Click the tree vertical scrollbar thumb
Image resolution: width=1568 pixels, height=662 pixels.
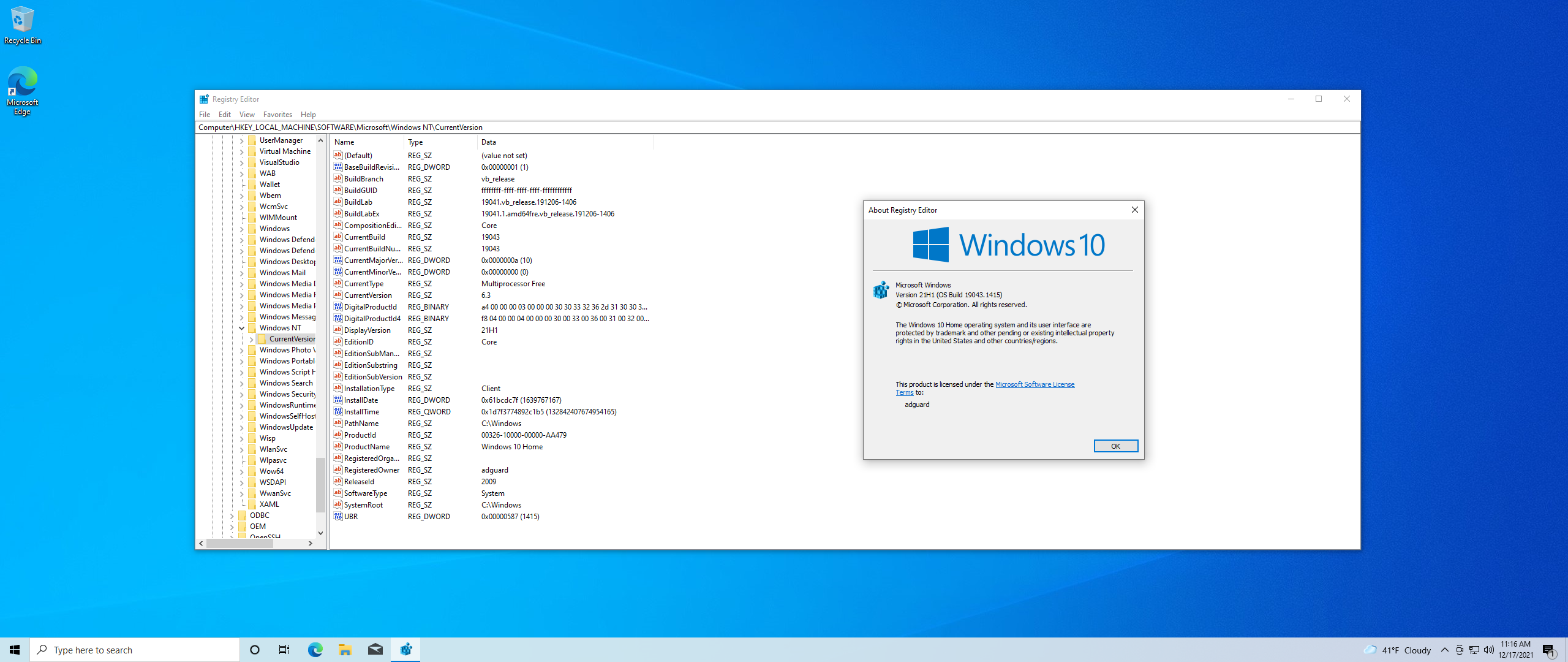(320, 484)
